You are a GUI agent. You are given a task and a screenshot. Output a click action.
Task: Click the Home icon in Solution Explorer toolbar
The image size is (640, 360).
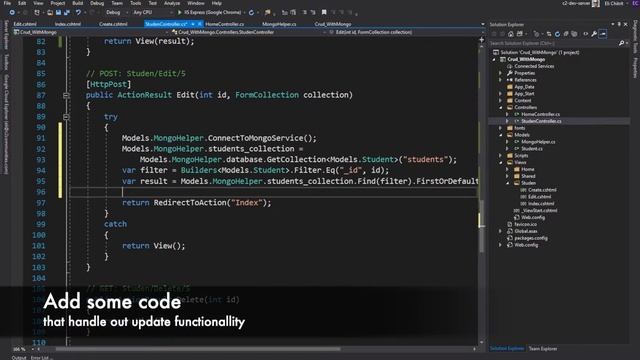pos(511,34)
